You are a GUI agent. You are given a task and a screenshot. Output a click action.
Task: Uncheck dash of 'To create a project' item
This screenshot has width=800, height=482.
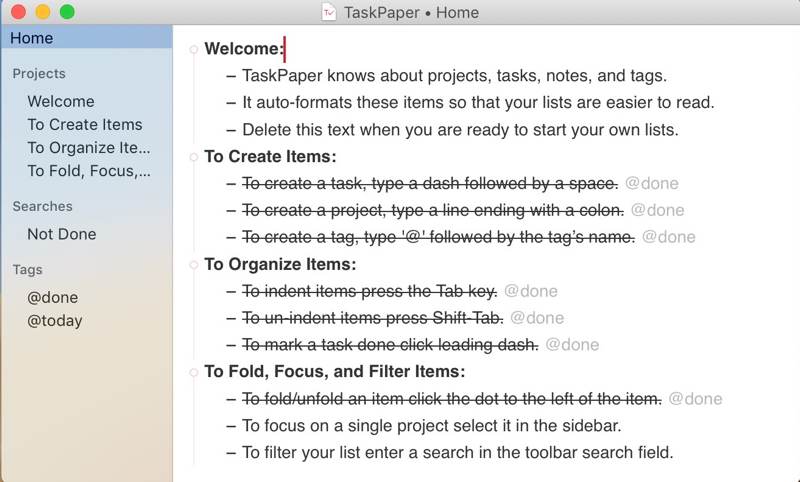coord(231,211)
